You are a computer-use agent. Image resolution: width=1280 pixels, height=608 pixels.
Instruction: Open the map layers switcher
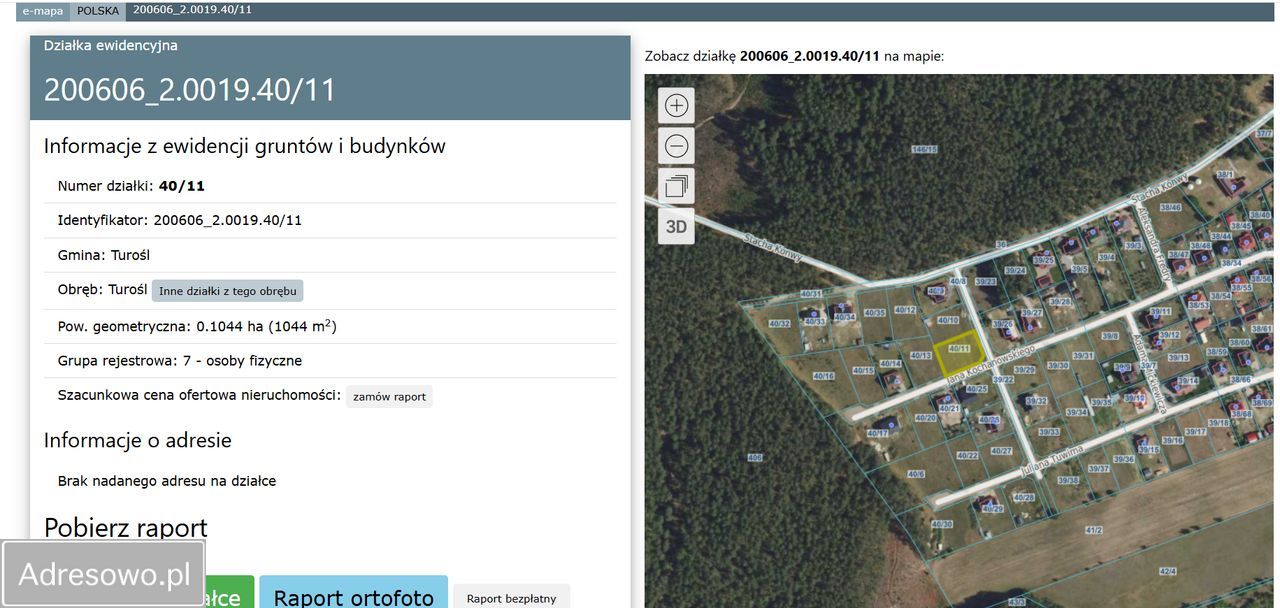coord(677,186)
